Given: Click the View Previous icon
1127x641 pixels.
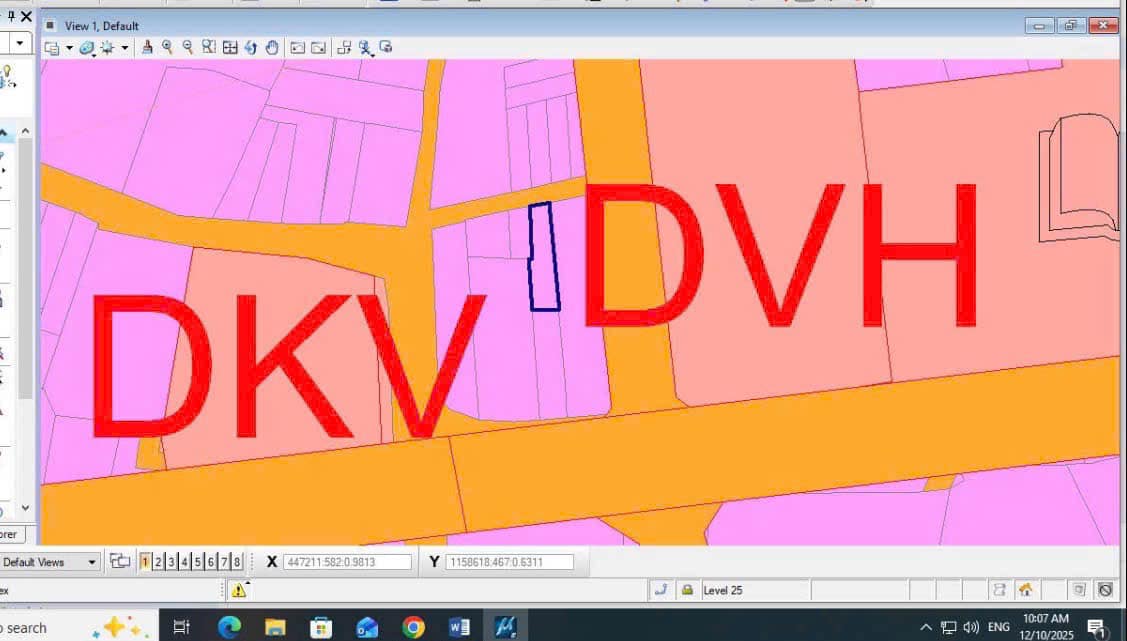Looking at the screenshot, I should 296,47.
